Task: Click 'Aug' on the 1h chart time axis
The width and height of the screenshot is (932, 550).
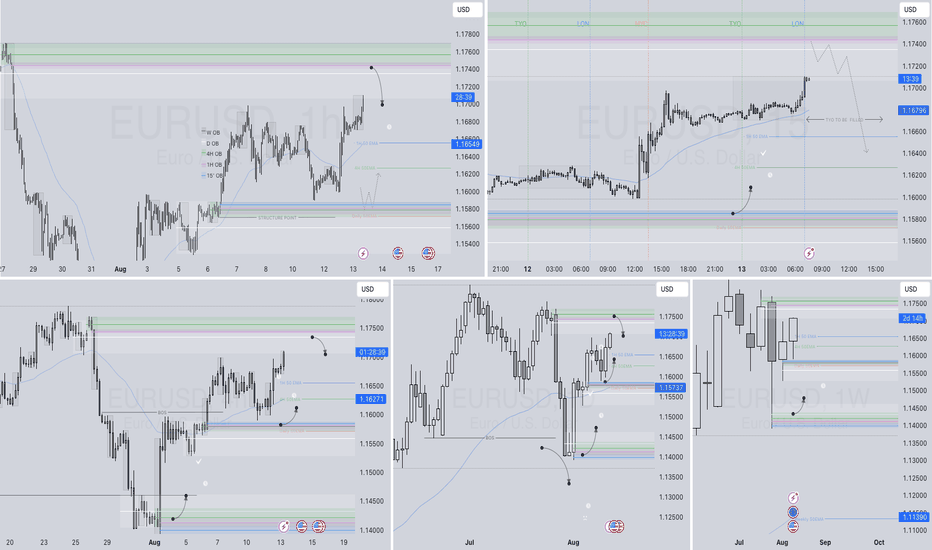Action: tap(120, 269)
